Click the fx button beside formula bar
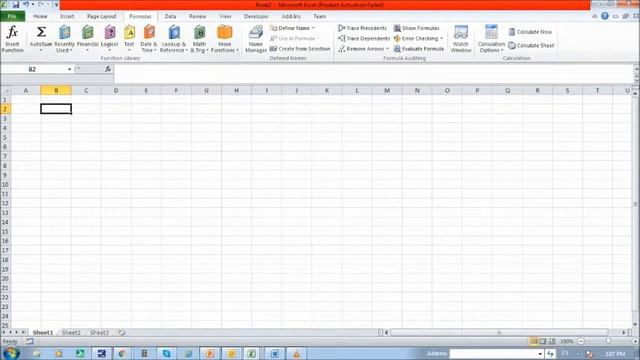The height and width of the screenshot is (360, 640). point(108,69)
